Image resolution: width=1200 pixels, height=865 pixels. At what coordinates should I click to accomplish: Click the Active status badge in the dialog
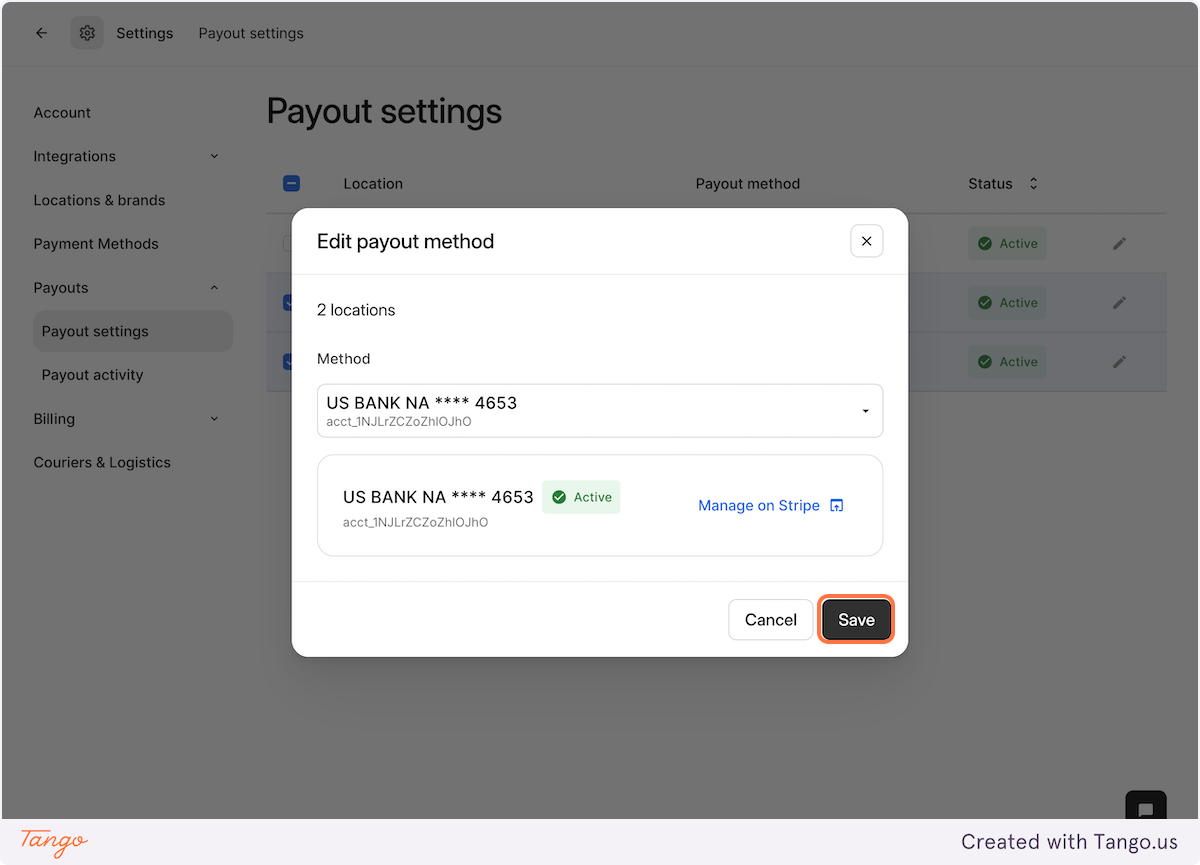pos(581,497)
